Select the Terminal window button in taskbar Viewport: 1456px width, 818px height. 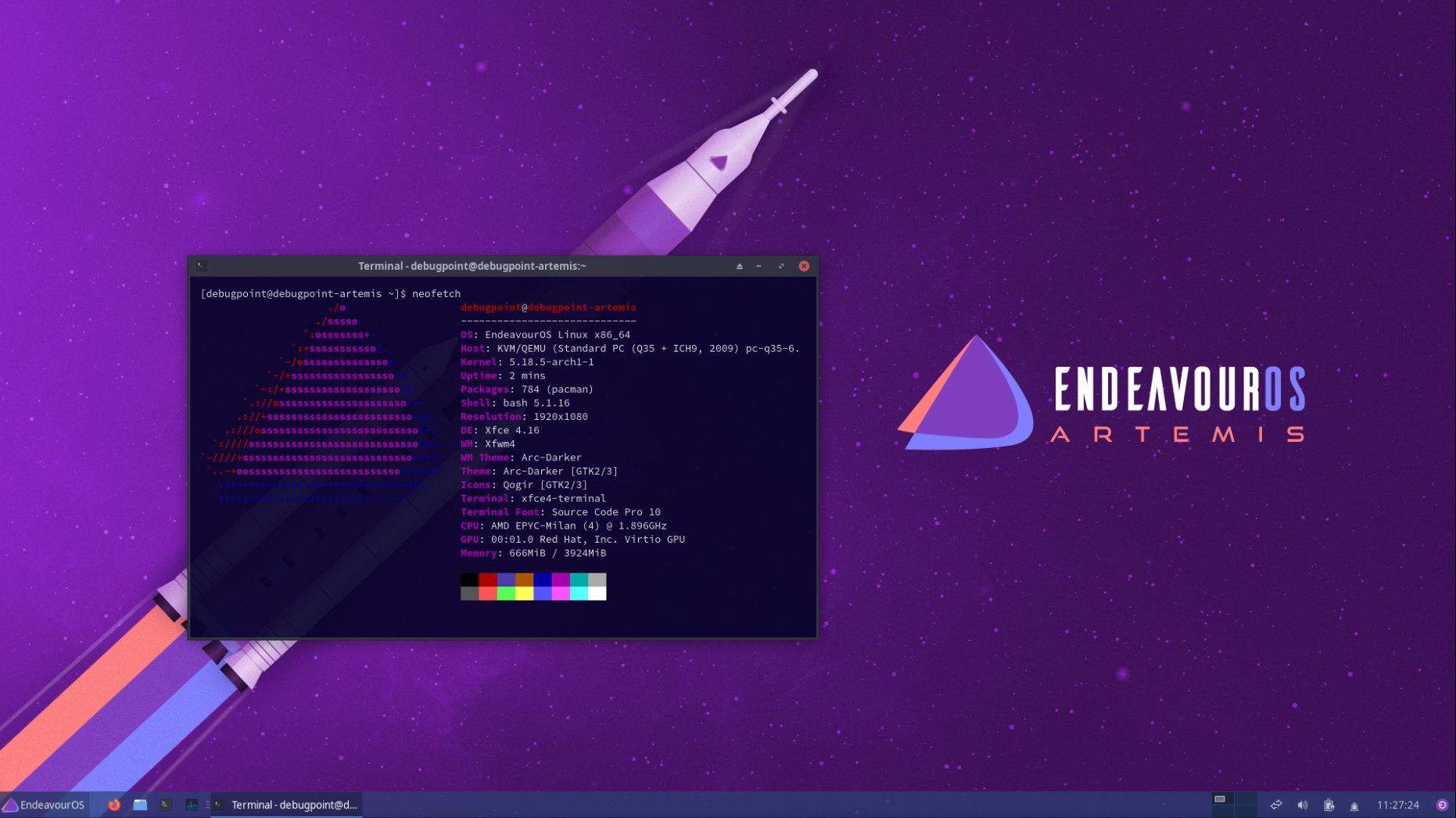tap(287, 805)
